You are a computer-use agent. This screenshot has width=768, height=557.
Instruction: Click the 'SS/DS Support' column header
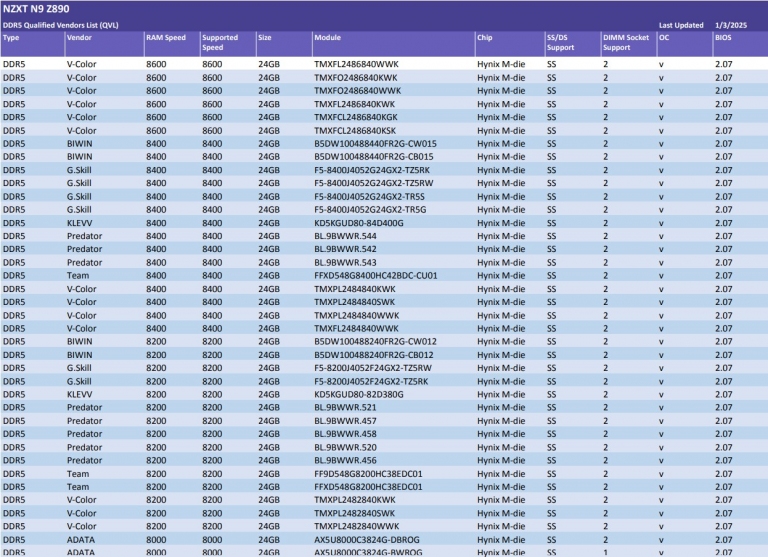[x=560, y=43]
